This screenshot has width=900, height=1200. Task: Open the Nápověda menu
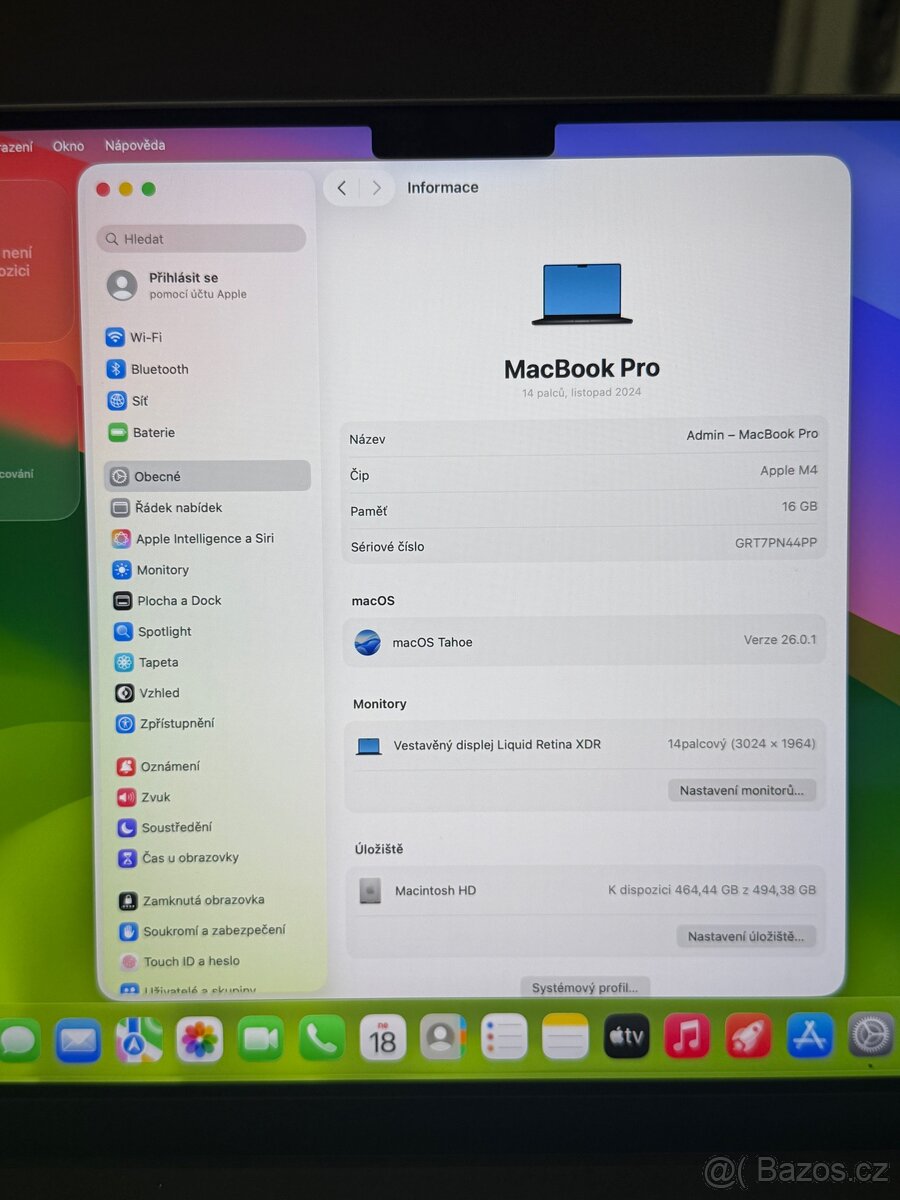pos(135,146)
